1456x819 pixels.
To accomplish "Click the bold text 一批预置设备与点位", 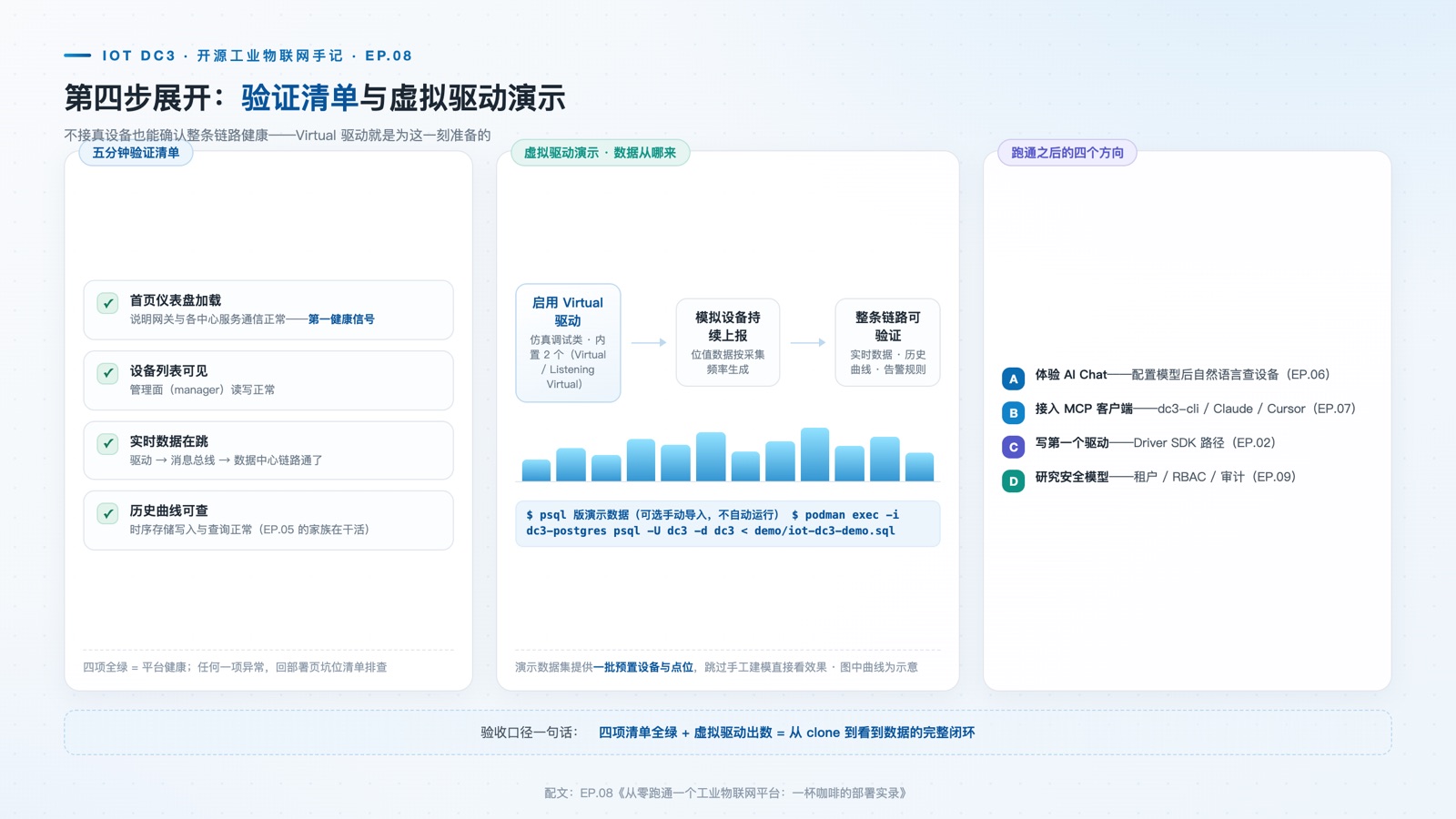I will (x=643, y=667).
